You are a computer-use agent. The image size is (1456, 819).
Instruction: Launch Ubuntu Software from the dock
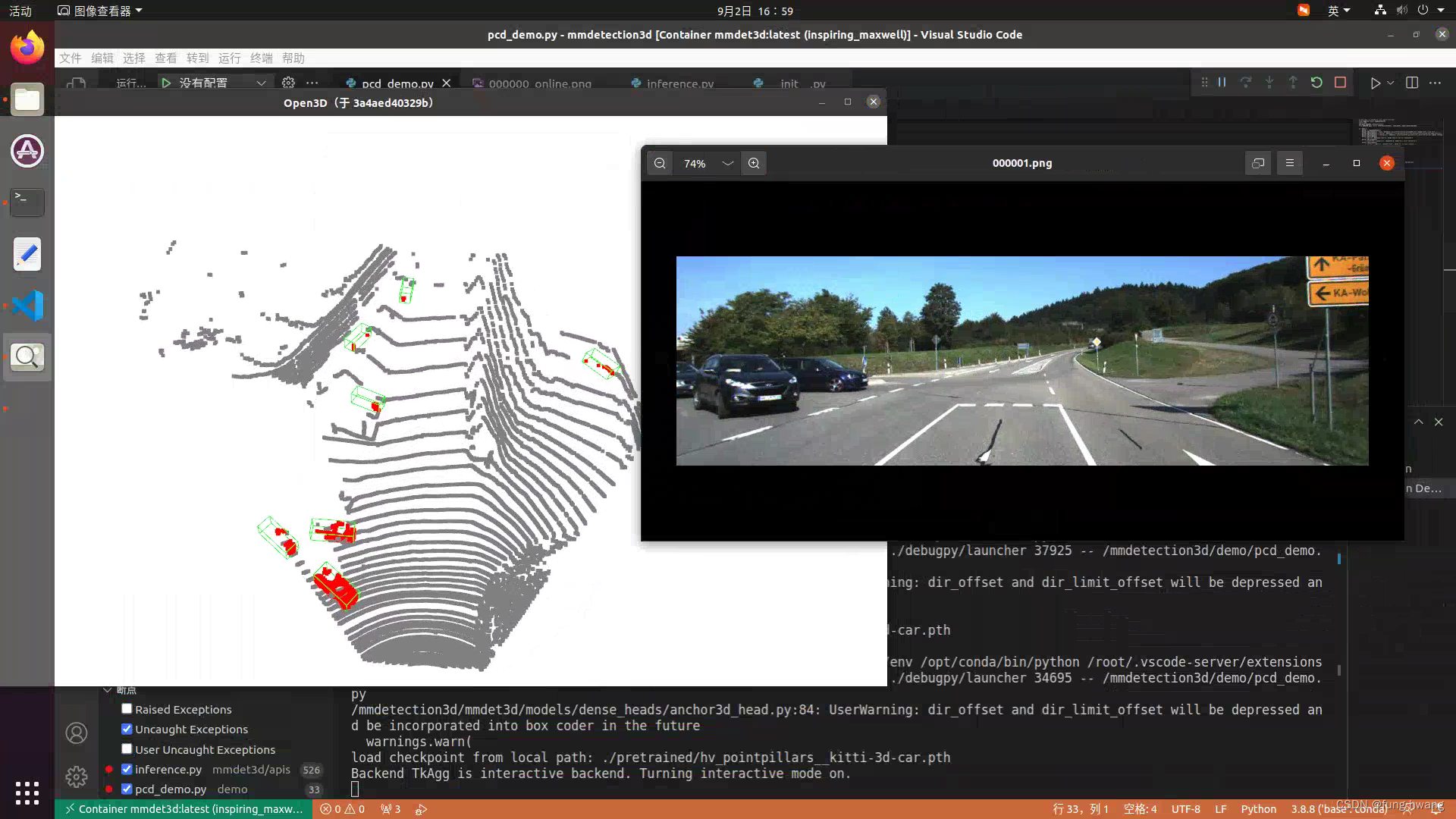pyautogui.click(x=27, y=151)
